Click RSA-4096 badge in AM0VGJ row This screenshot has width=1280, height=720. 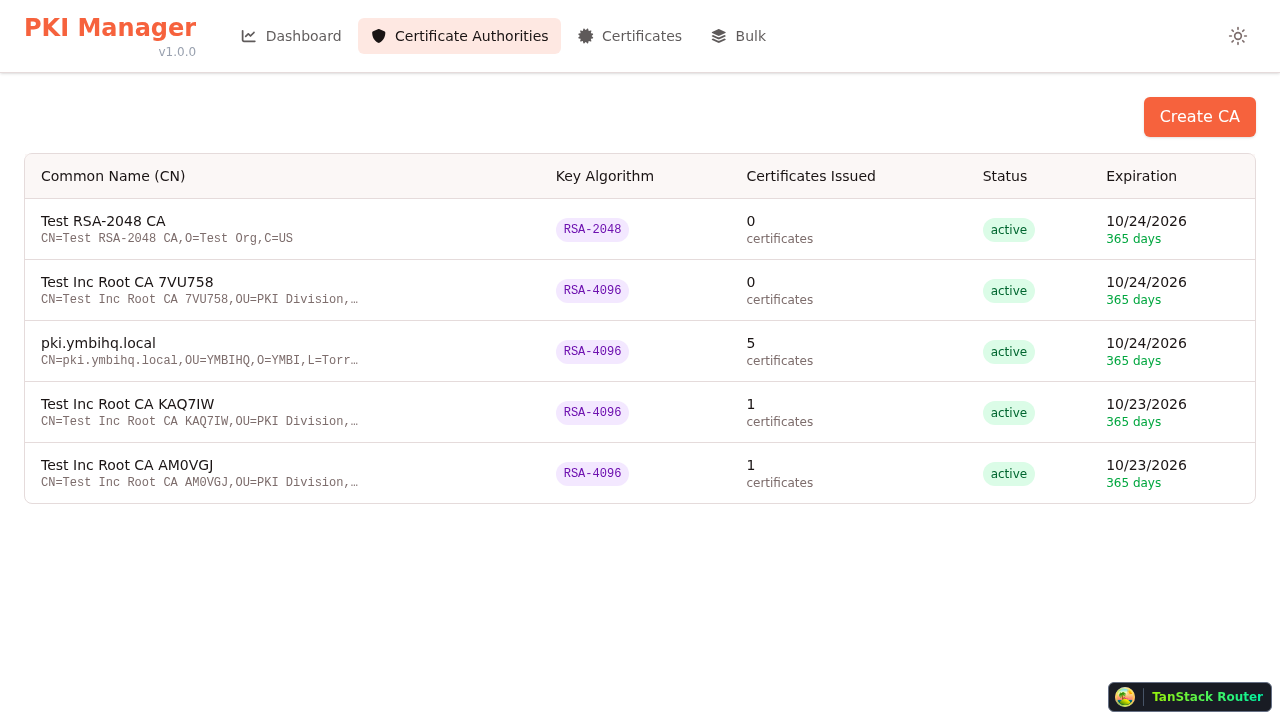pyautogui.click(x=592, y=474)
